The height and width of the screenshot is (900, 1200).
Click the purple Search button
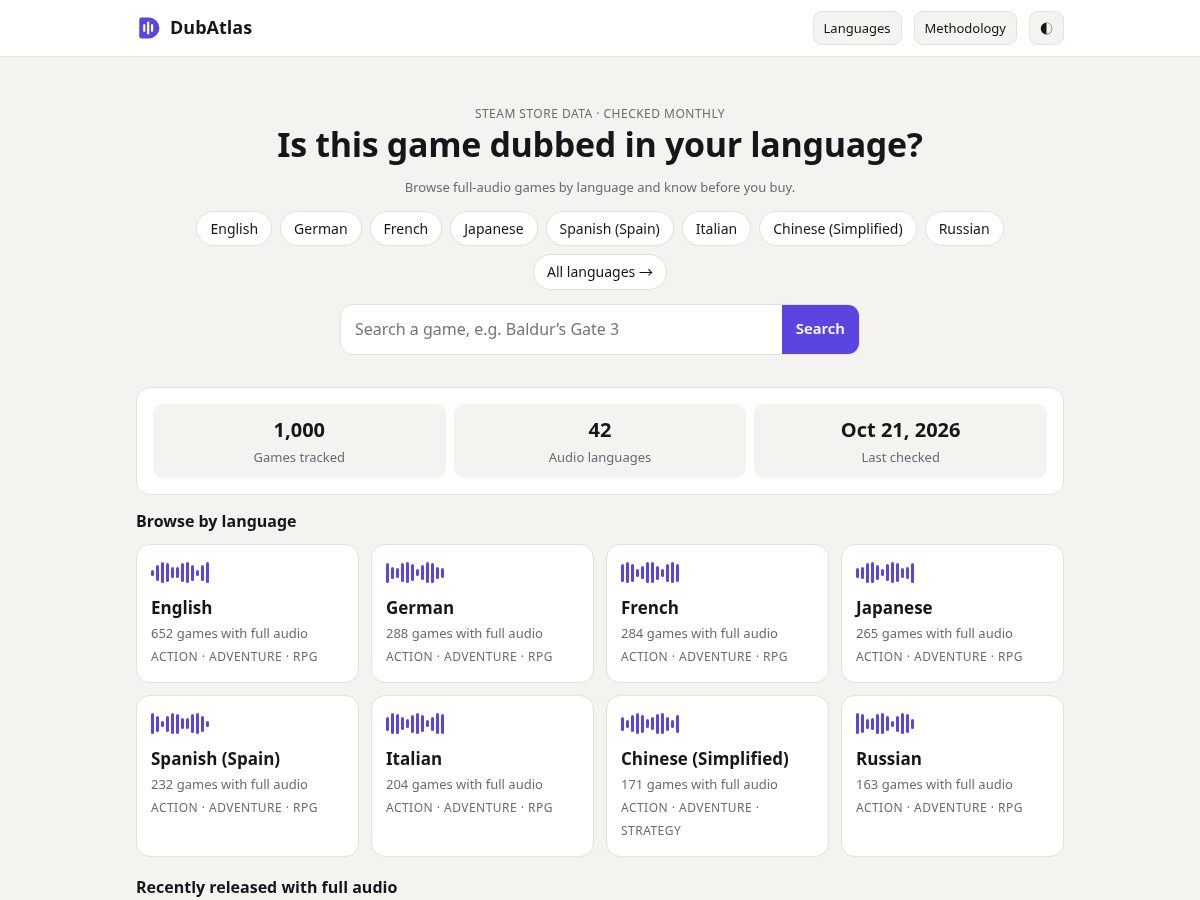click(820, 329)
